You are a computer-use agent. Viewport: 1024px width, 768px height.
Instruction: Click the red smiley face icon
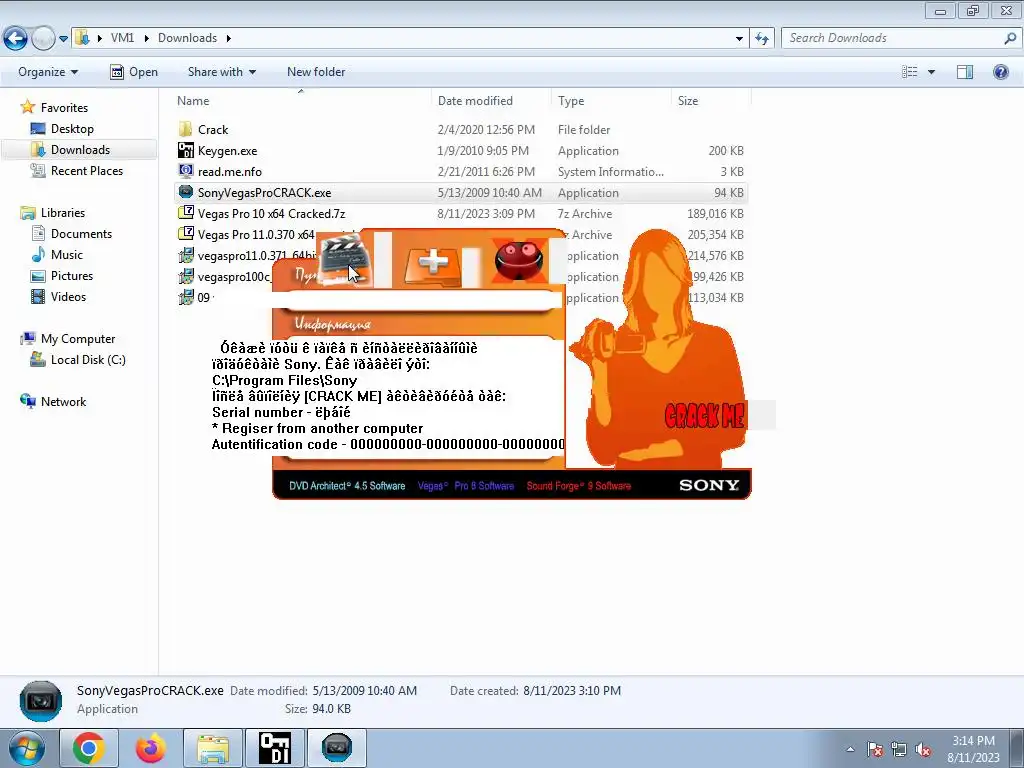pos(519,259)
